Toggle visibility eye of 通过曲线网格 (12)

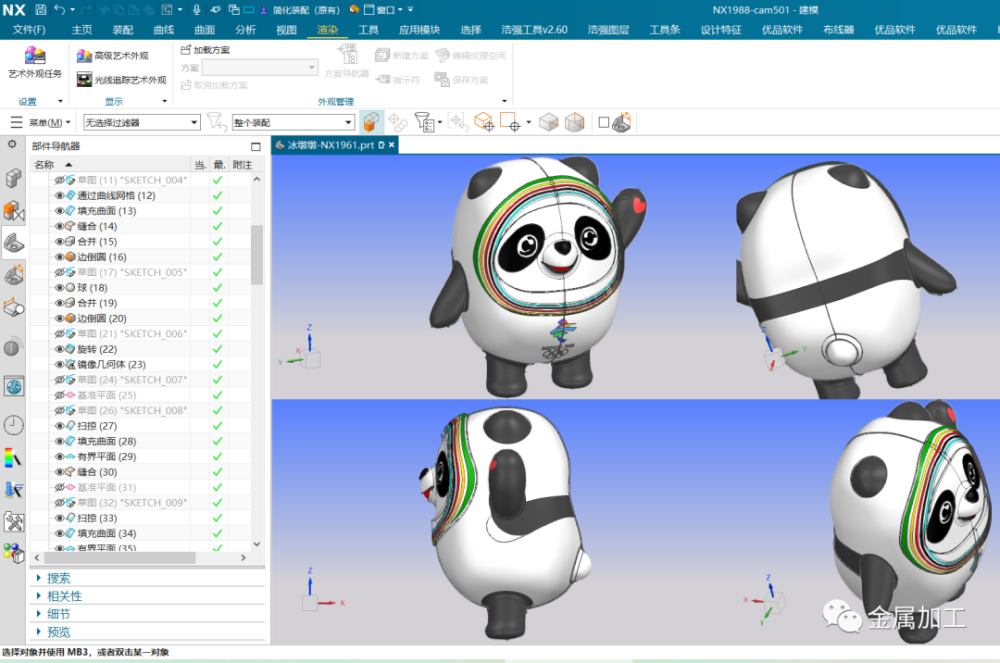pos(59,196)
